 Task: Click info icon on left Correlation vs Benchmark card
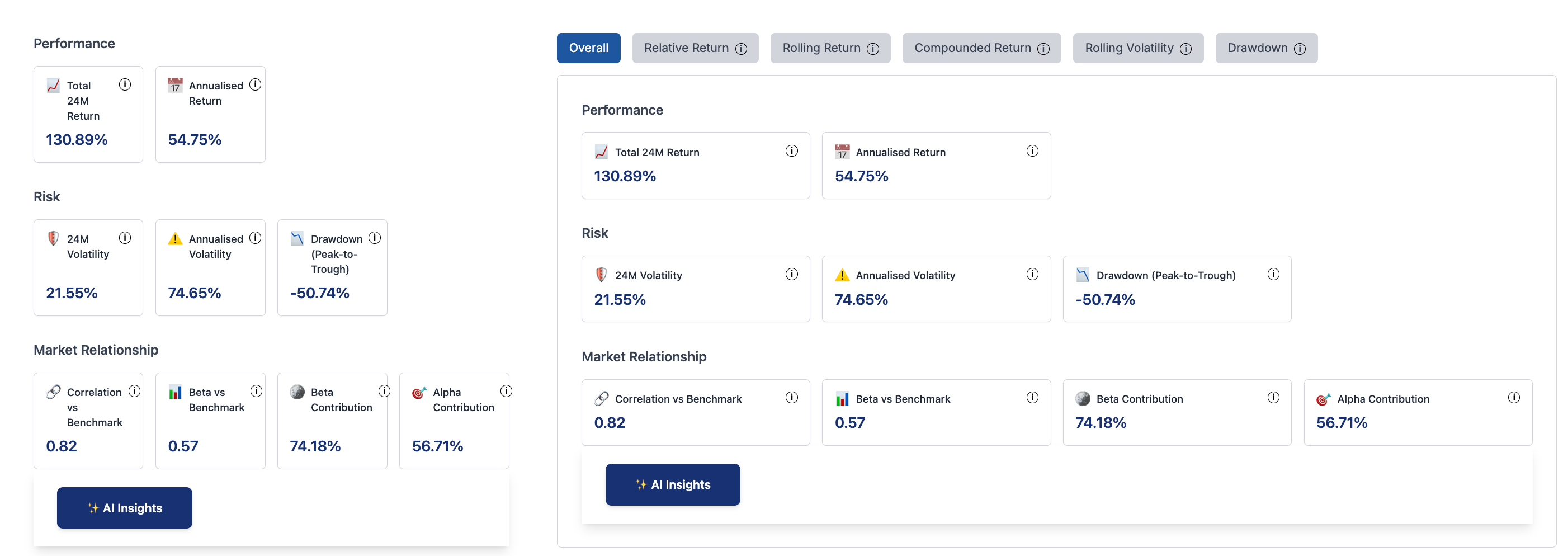[135, 391]
